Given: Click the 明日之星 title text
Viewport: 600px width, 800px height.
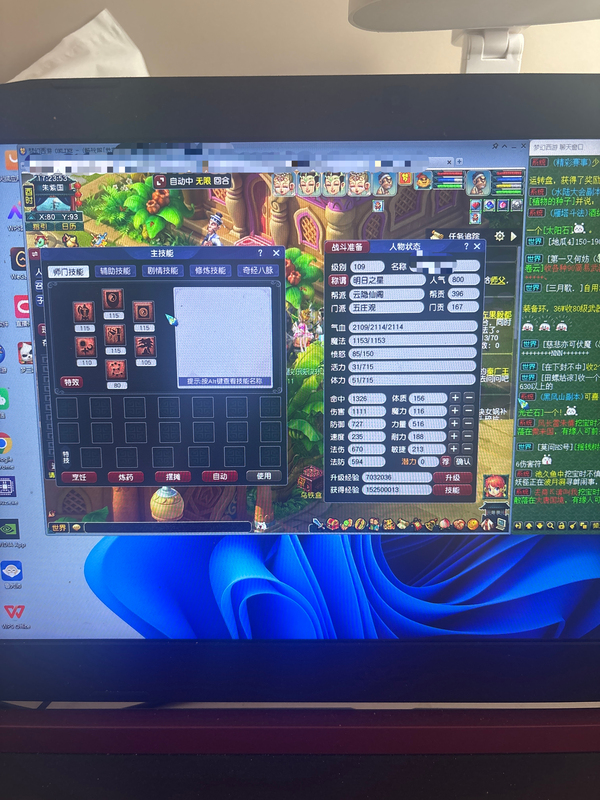Looking at the screenshot, I should 368,281.
